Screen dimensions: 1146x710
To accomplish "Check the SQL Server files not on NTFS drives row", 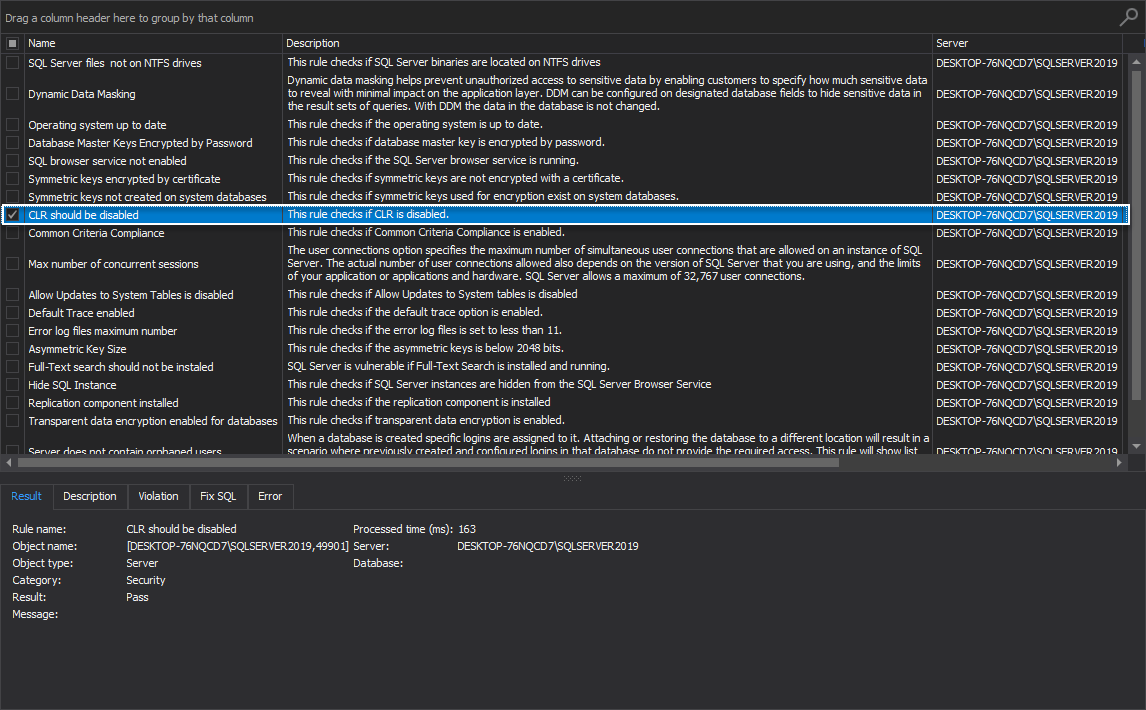I will pos(12,63).
